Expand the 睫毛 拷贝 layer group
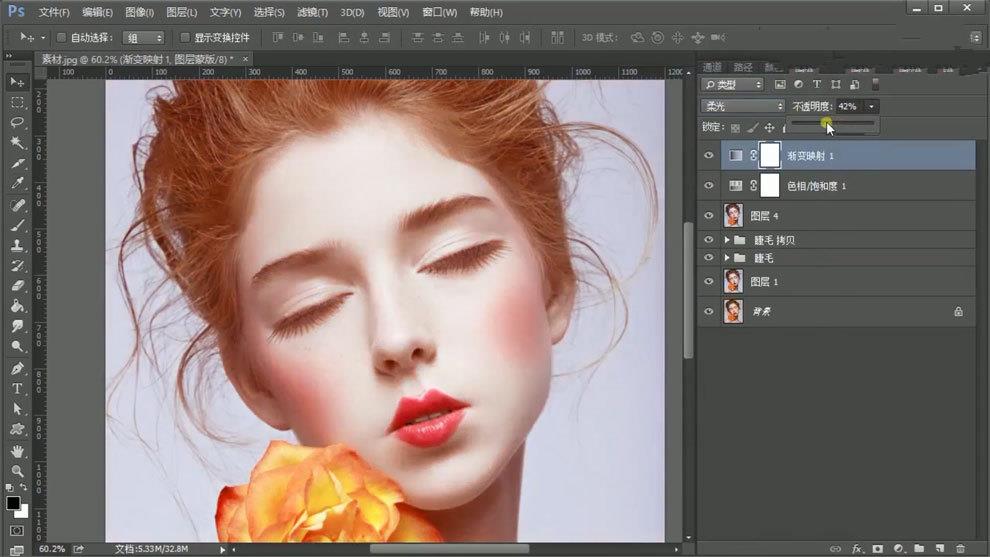Viewport: 990px width, 557px height. click(727, 240)
